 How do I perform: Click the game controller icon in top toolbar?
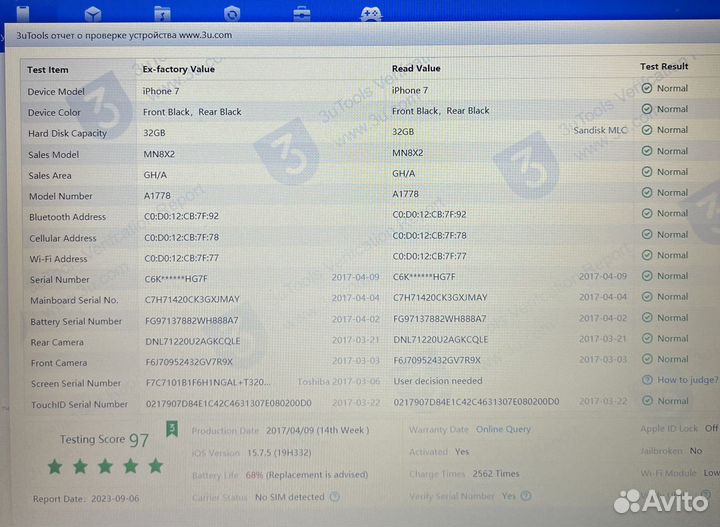[x=370, y=13]
